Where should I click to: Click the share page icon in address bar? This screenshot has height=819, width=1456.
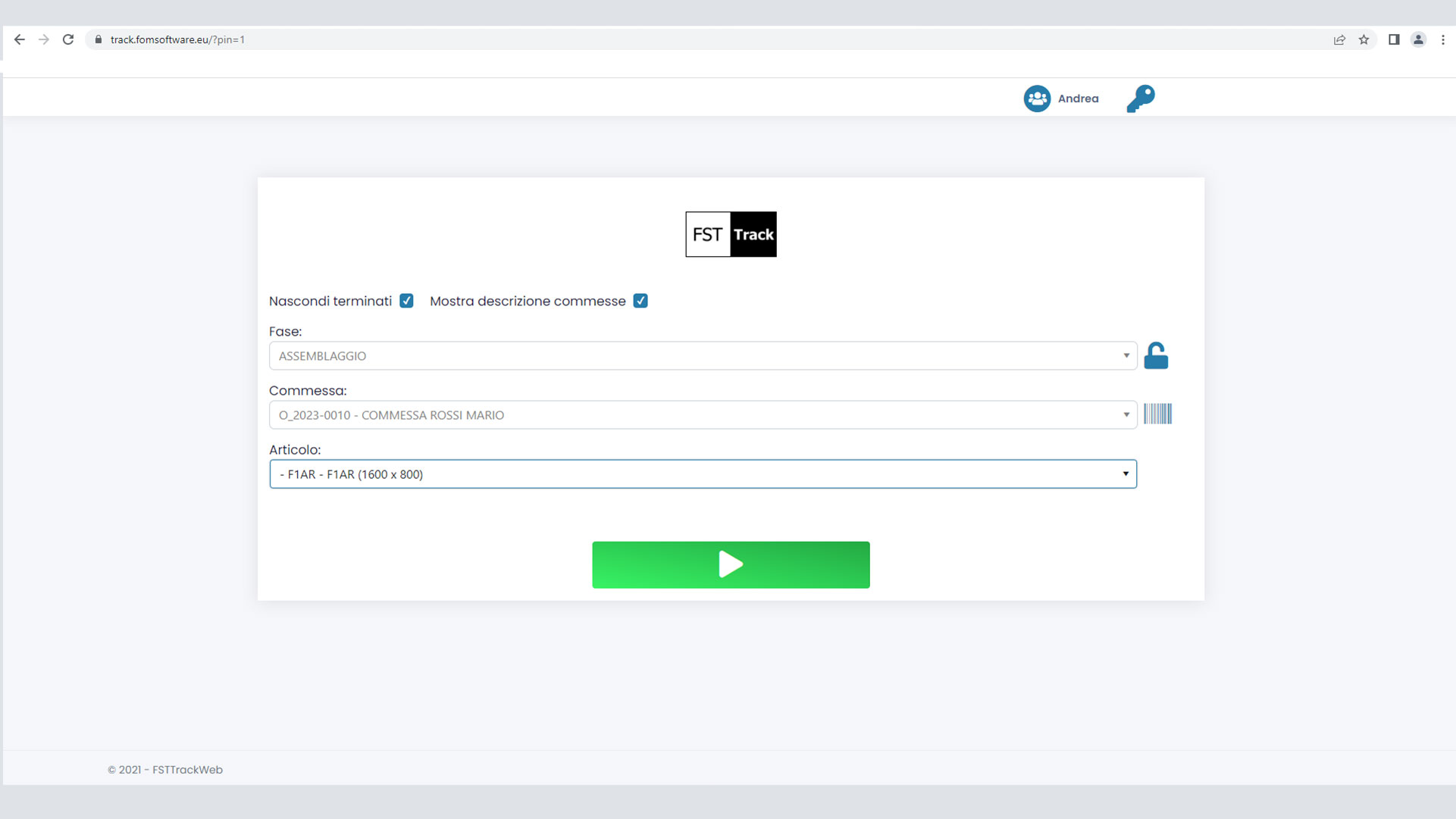point(1339,39)
